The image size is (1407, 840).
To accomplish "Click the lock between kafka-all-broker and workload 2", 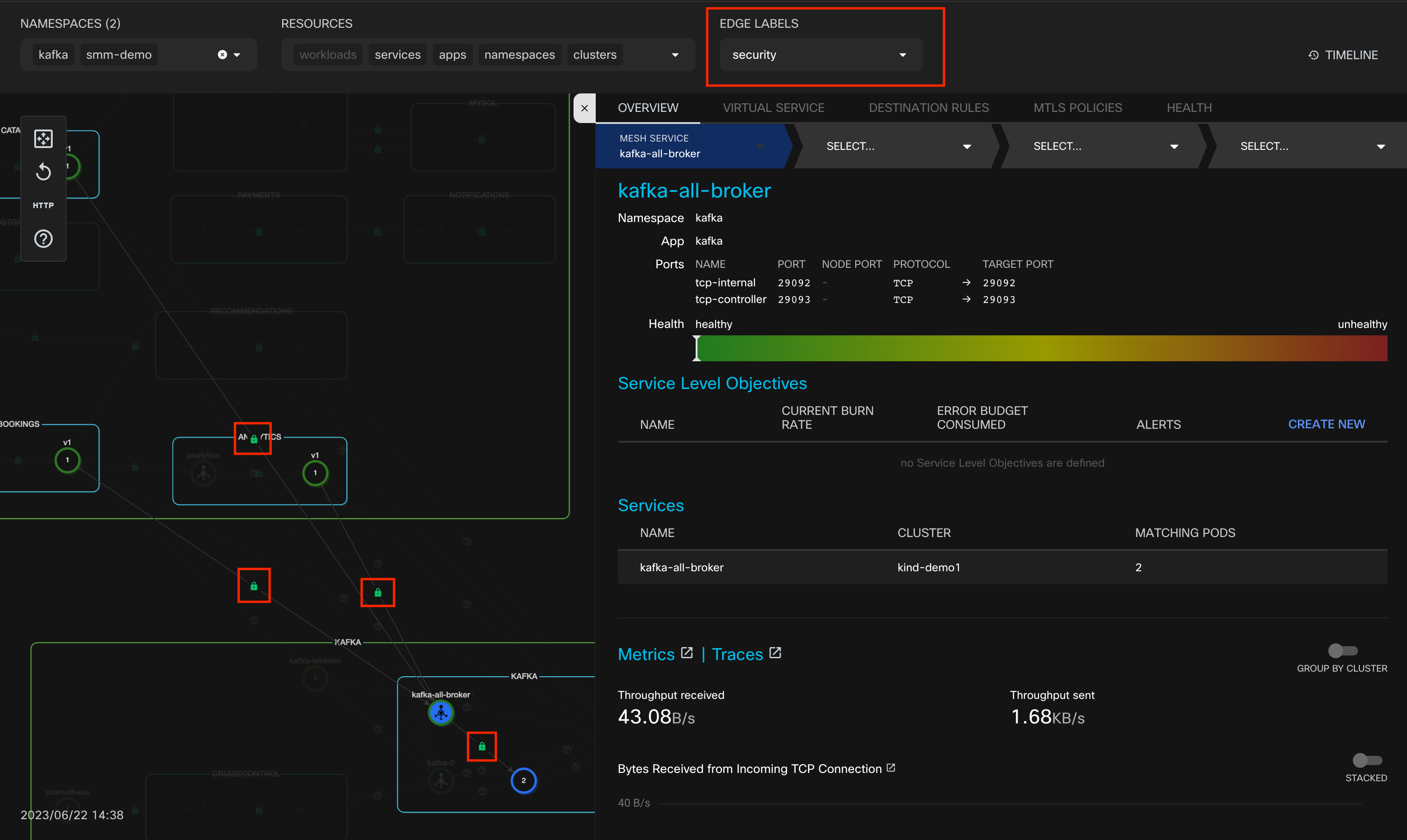I will click(x=481, y=747).
